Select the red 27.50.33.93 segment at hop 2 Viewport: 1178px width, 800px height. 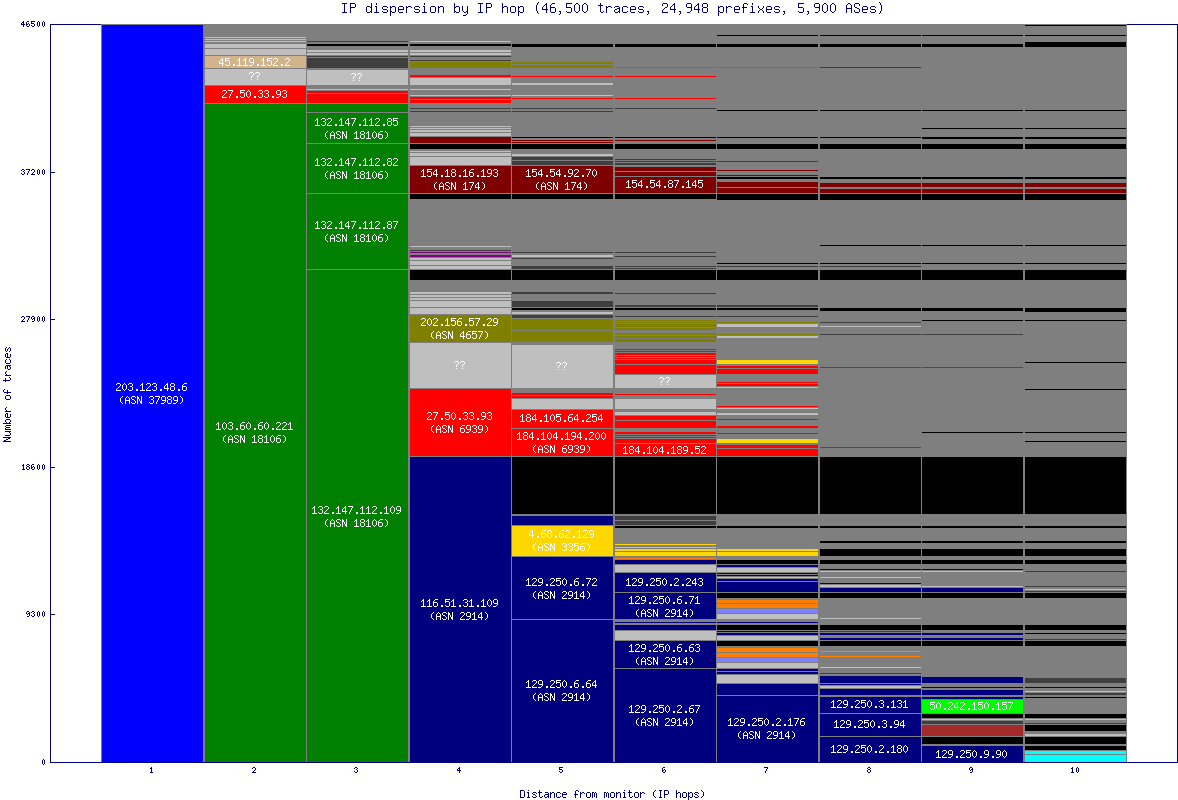tap(253, 96)
